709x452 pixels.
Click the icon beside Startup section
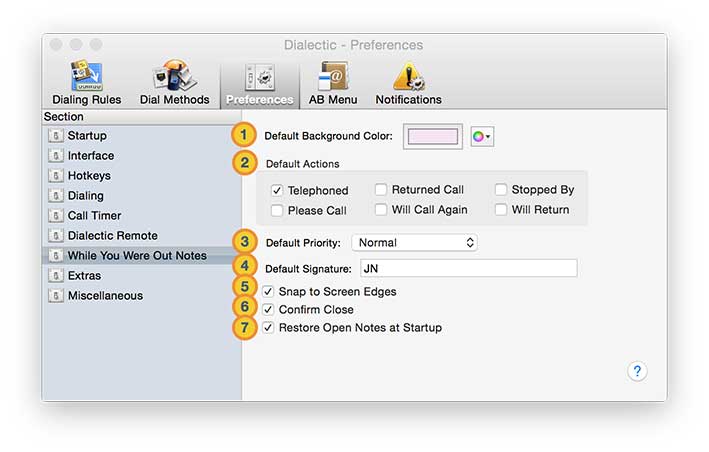pos(56,136)
